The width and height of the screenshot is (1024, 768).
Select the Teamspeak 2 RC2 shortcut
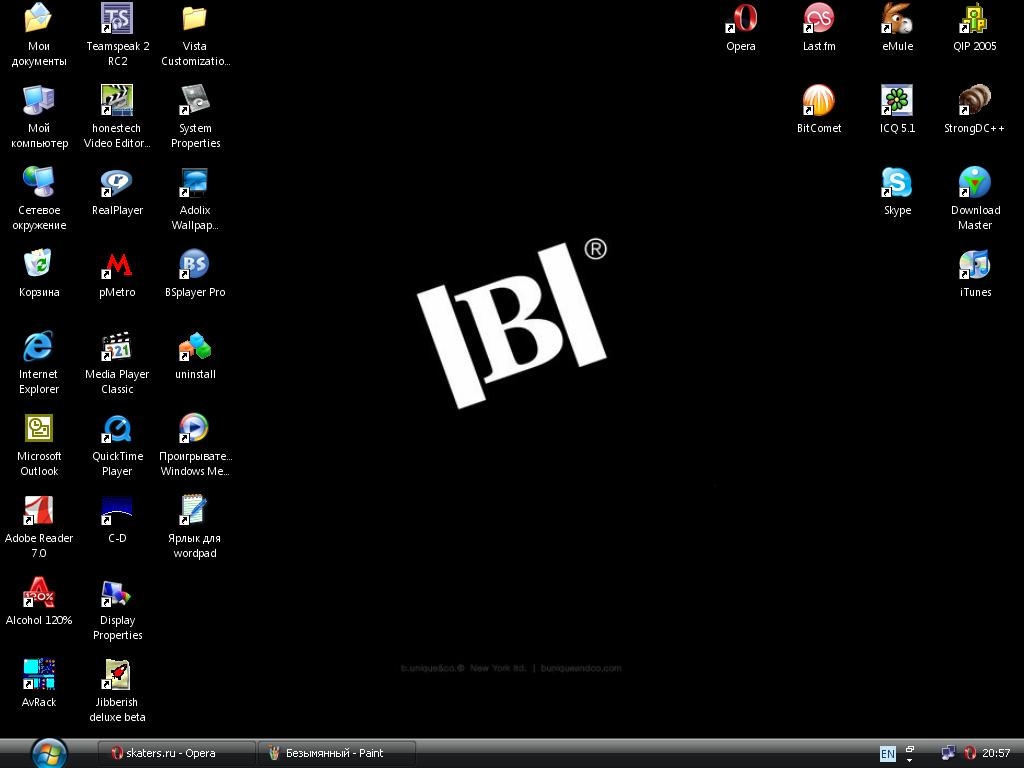pos(117,20)
